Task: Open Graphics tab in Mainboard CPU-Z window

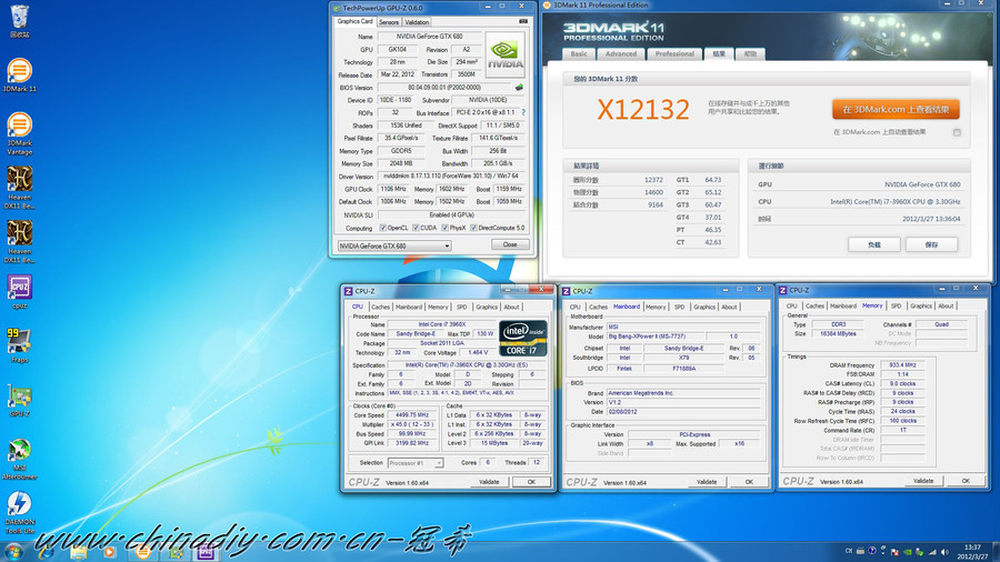Action: point(704,307)
